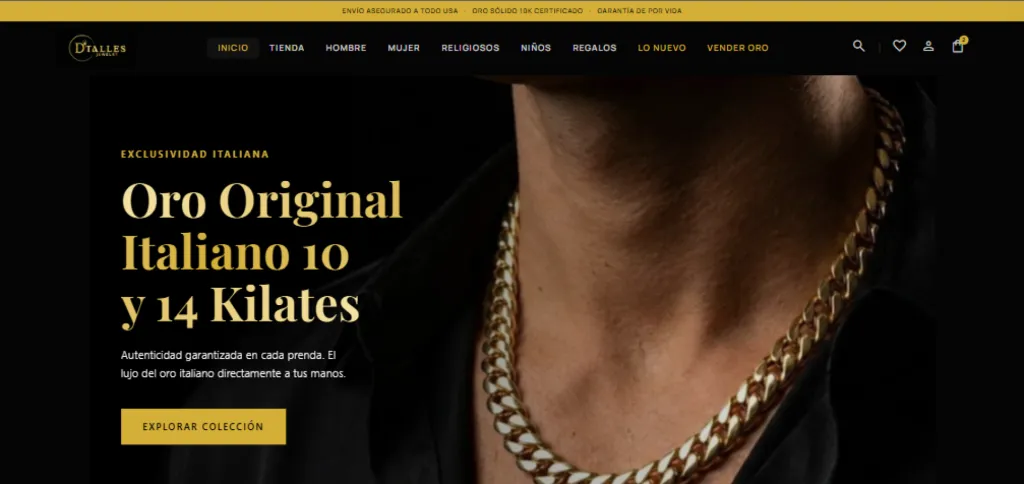Click the Oro Original Italiano headline

[262, 252]
